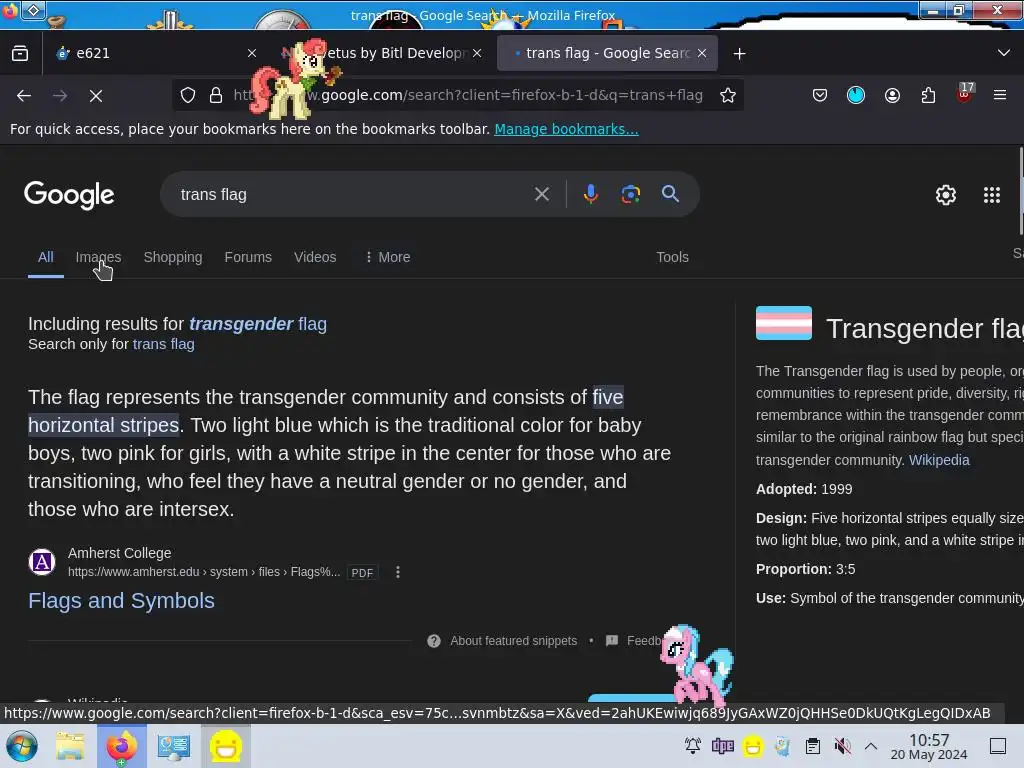
Task: Bookmark this page with star icon
Action: [x=728, y=95]
